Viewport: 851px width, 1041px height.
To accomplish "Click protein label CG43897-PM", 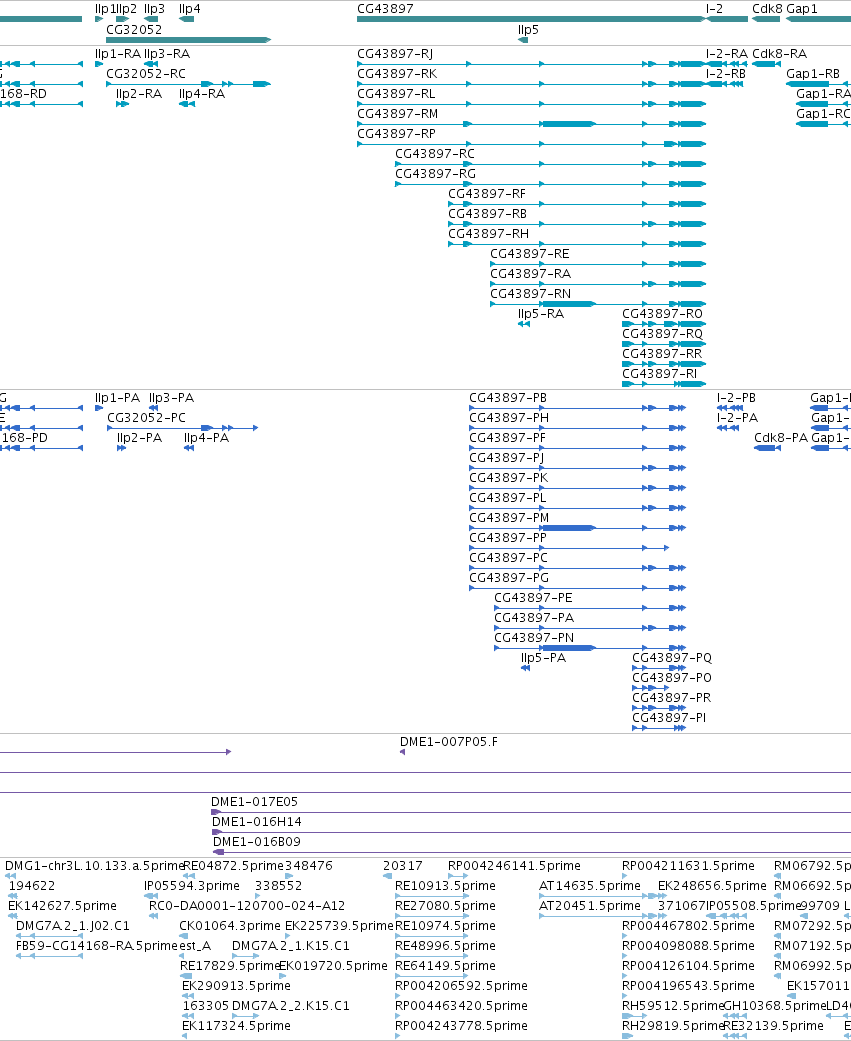I will pyautogui.click(x=509, y=517).
